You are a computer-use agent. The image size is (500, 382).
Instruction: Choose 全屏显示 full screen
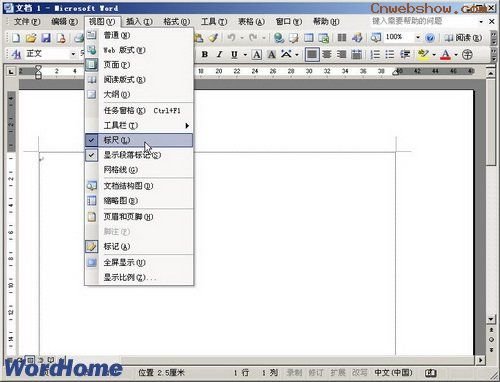139,263
